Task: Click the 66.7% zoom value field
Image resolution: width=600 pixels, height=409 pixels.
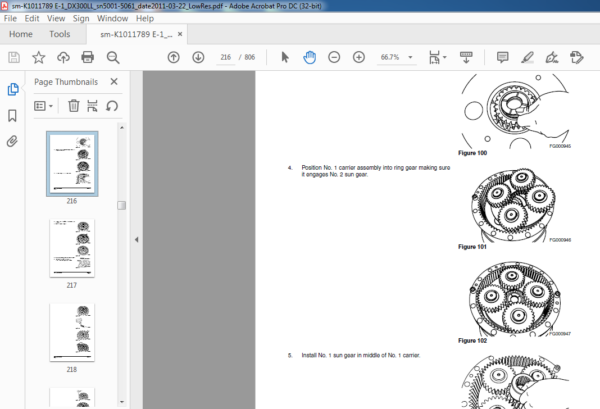Action: tap(390, 57)
